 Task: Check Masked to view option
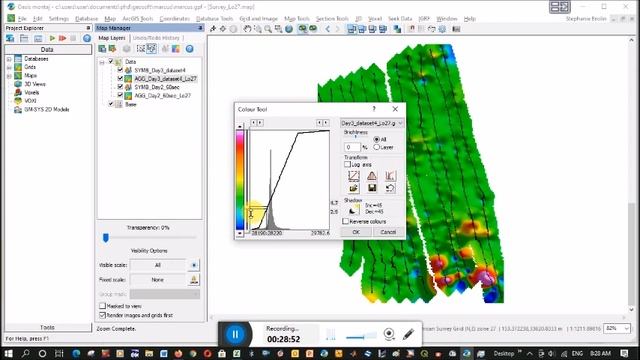[102, 306]
